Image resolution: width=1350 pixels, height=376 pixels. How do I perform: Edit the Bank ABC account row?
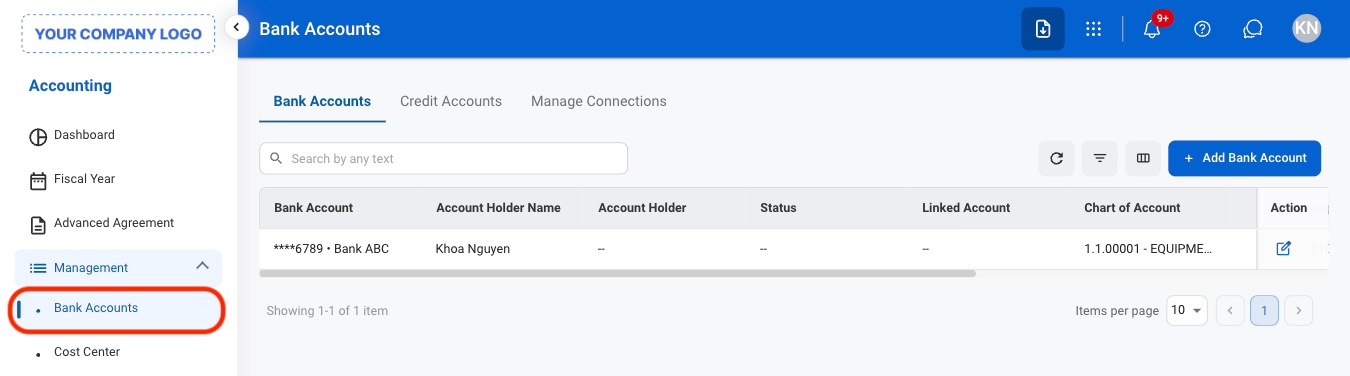pos(1283,248)
